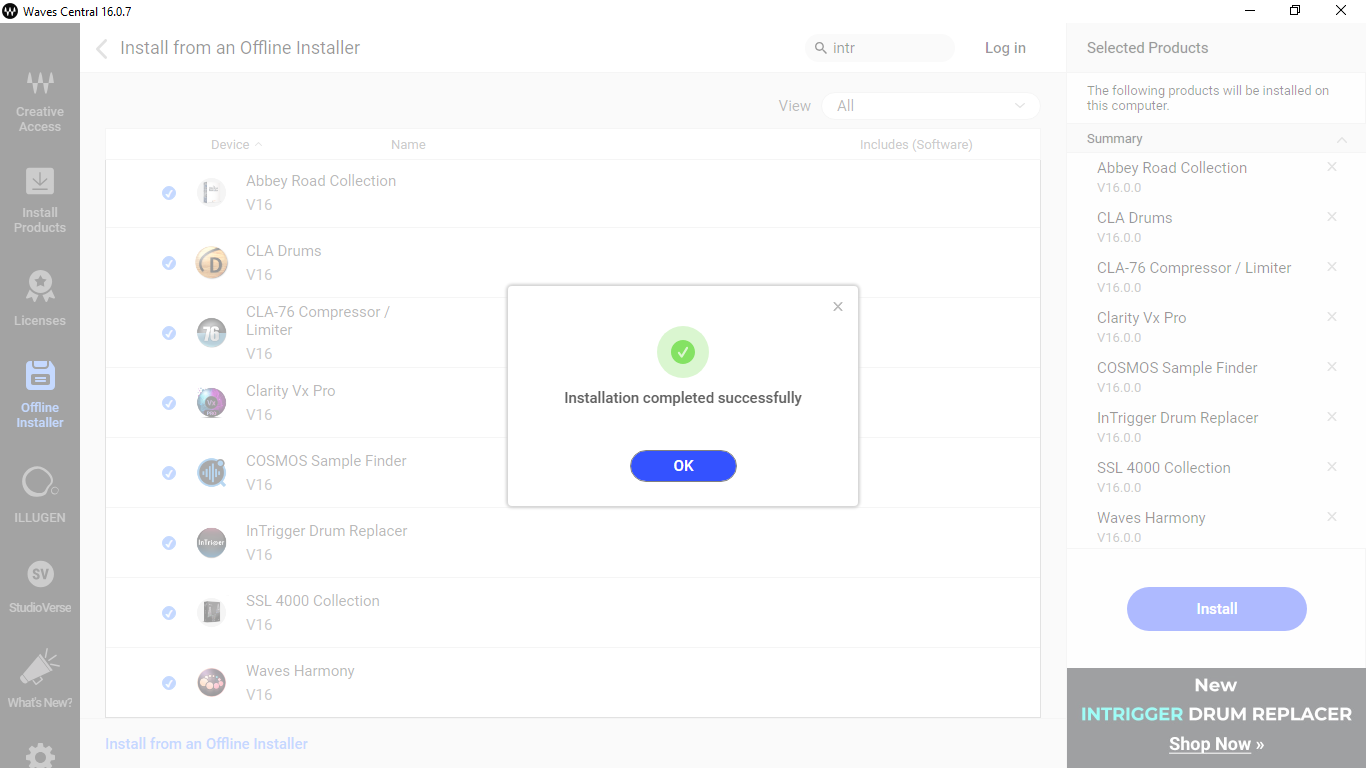Select InTrigger Drum Replacer name in list
1366x768 pixels.
pyautogui.click(x=327, y=531)
